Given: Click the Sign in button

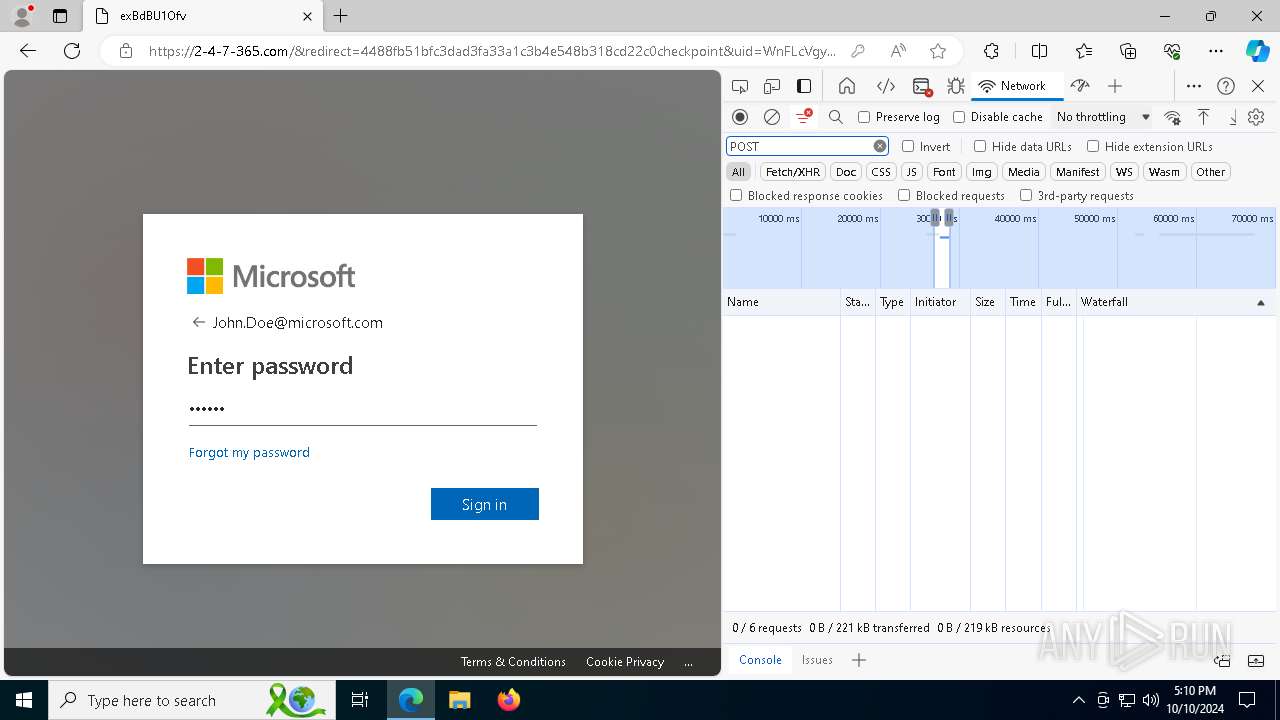Looking at the screenshot, I should coord(485,504).
